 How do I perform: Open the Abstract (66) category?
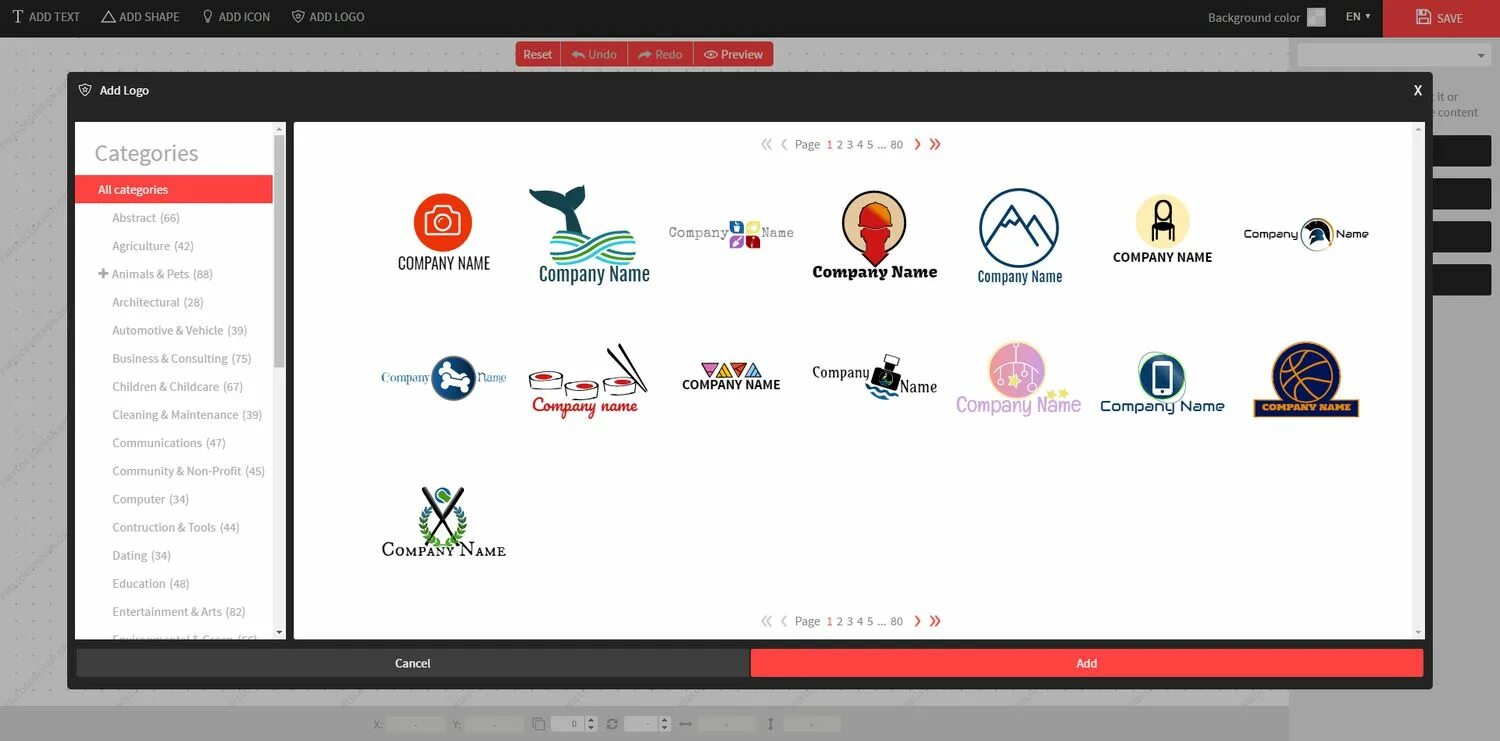[x=146, y=217]
